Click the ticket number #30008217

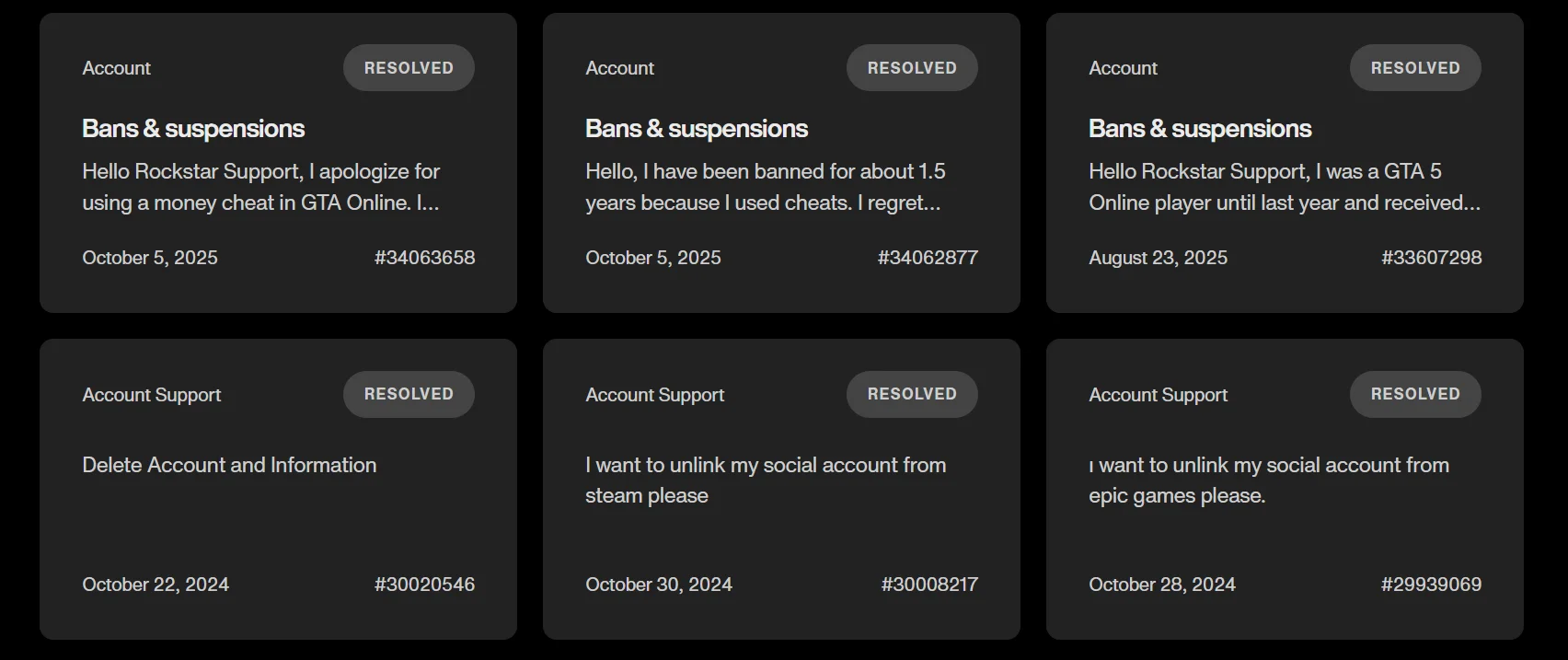(929, 585)
